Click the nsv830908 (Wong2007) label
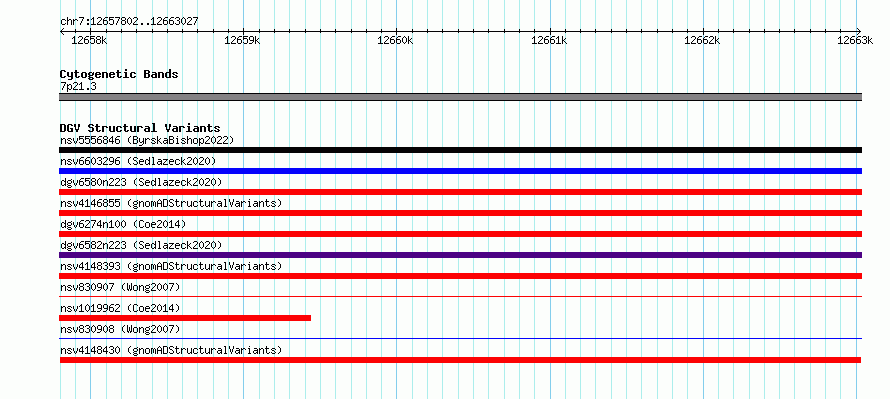Viewport: 890px width, 399px height. pyautogui.click(x=120, y=329)
